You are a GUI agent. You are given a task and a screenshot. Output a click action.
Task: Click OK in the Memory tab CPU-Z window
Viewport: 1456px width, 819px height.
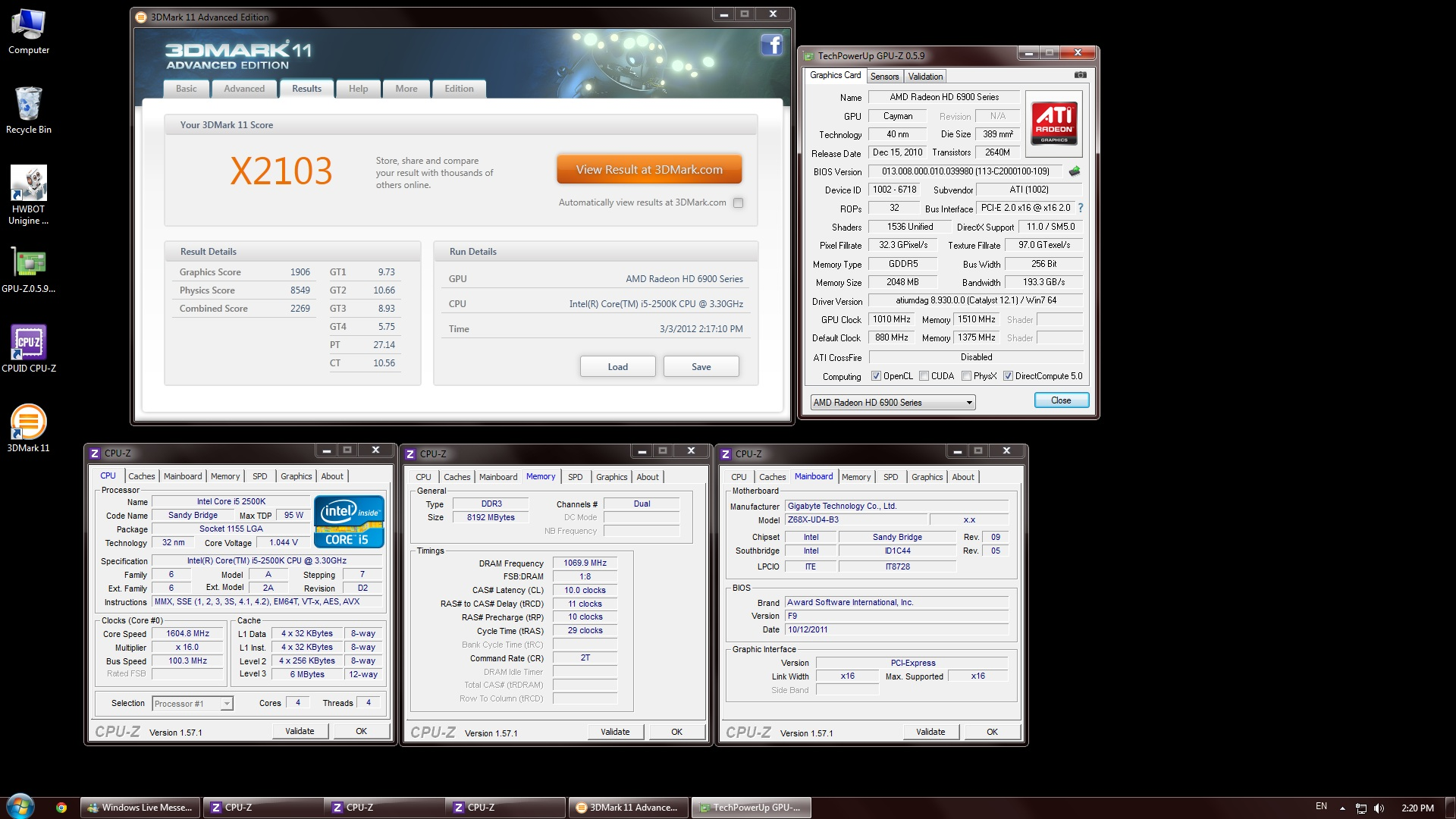point(676,732)
